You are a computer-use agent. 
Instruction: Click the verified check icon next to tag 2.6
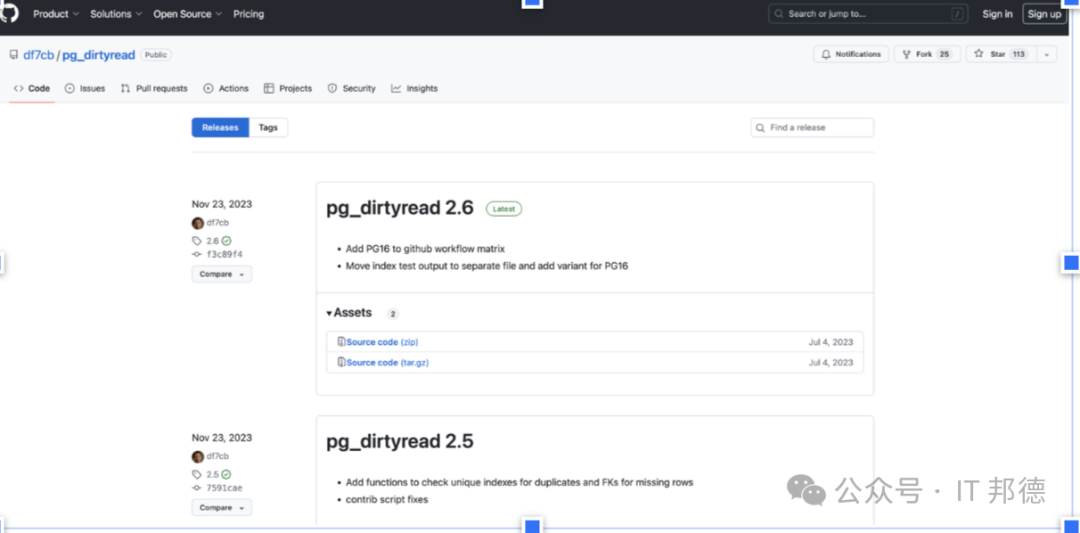pyautogui.click(x=227, y=241)
